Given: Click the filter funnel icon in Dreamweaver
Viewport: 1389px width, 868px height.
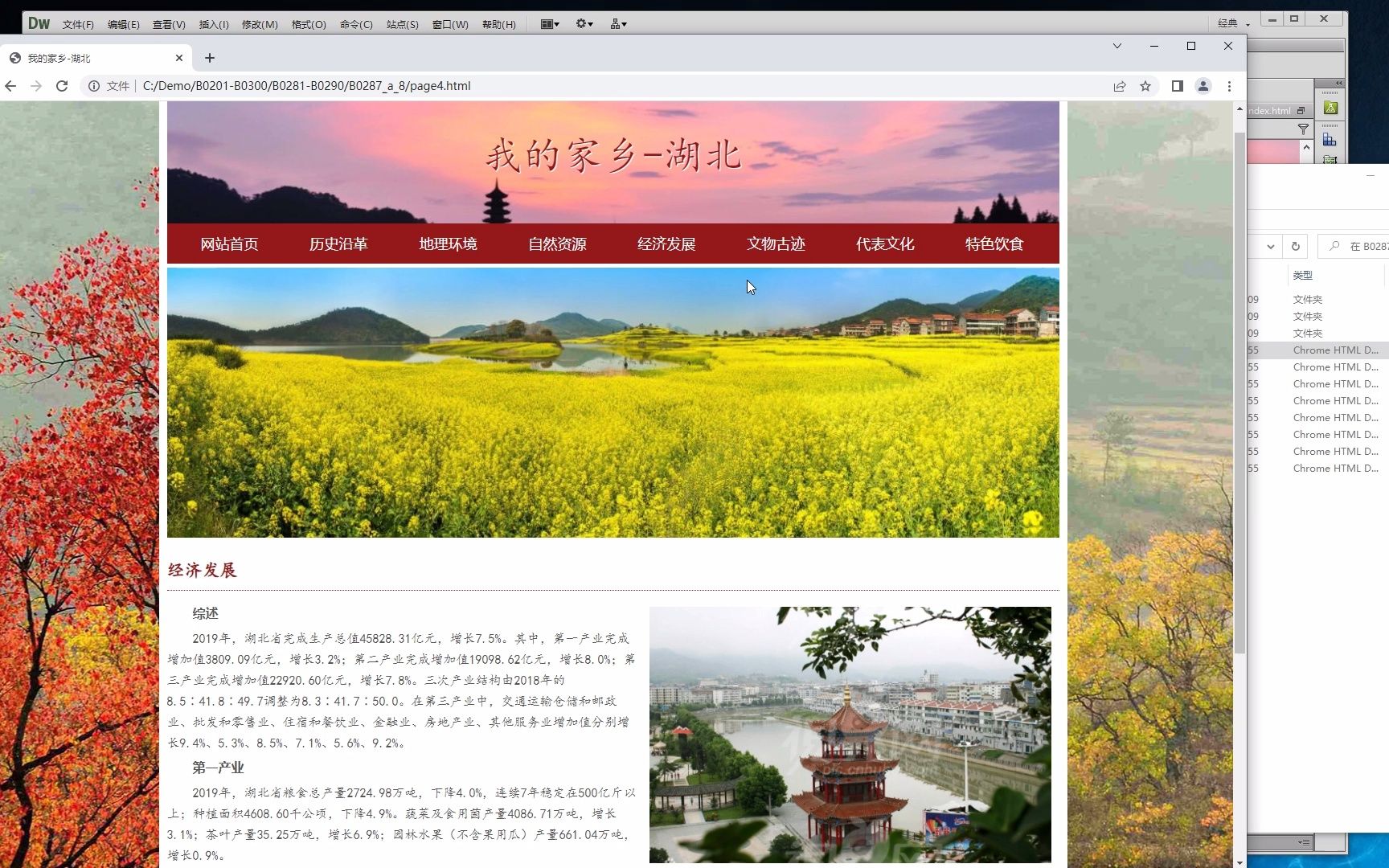Looking at the screenshot, I should tap(1303, 129).
